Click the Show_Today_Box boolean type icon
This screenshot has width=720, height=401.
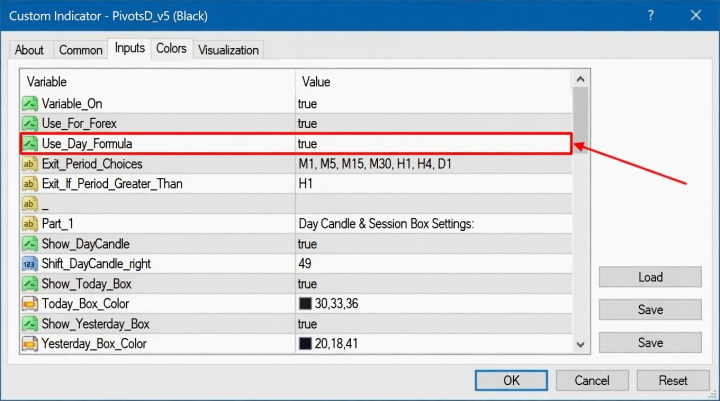pyautogui.click(x=30, y=284)
